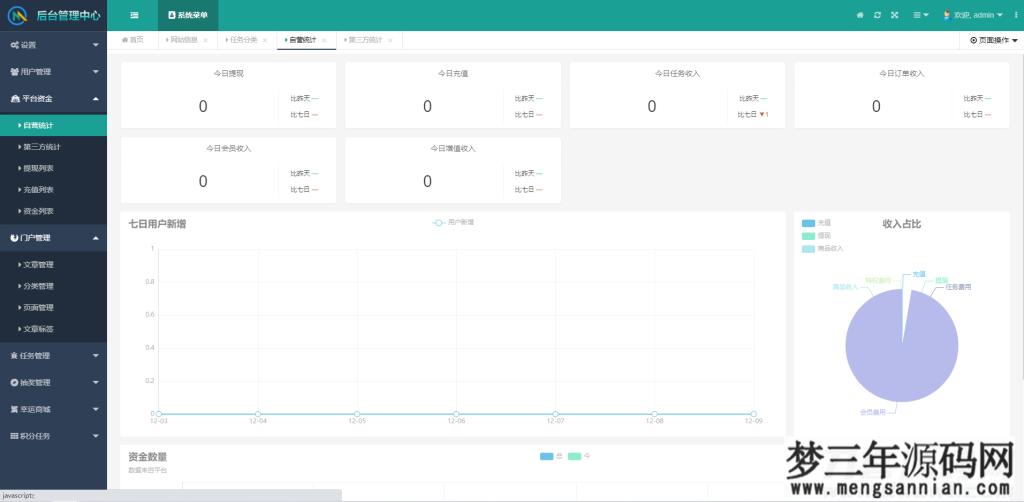The image size is (1024, 502).
Task: Open 提现列表 in the sidebar
Action: pyautogui.click(x=38, y=168)
